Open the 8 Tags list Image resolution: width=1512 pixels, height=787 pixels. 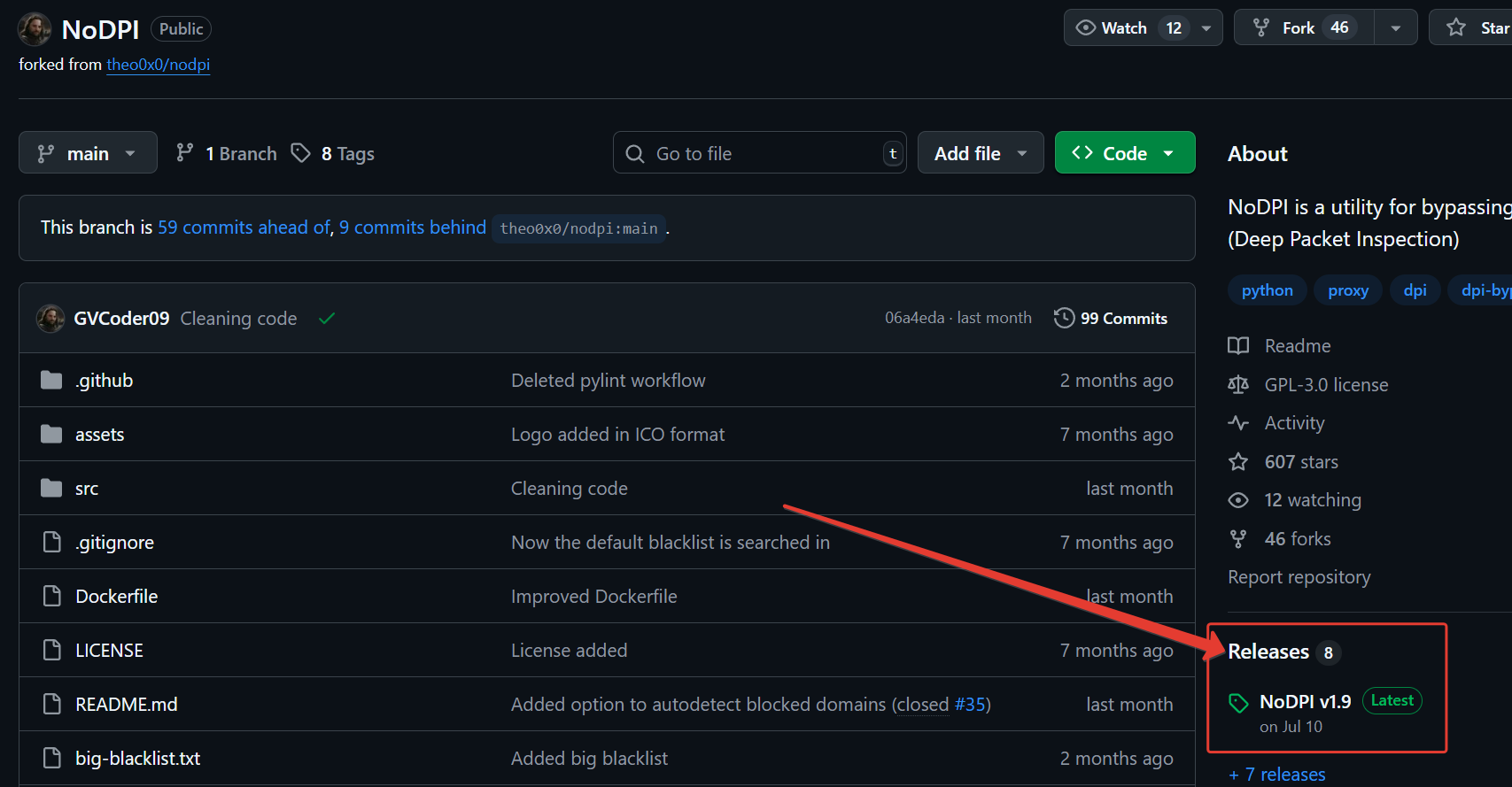click(x=333, y=153)
